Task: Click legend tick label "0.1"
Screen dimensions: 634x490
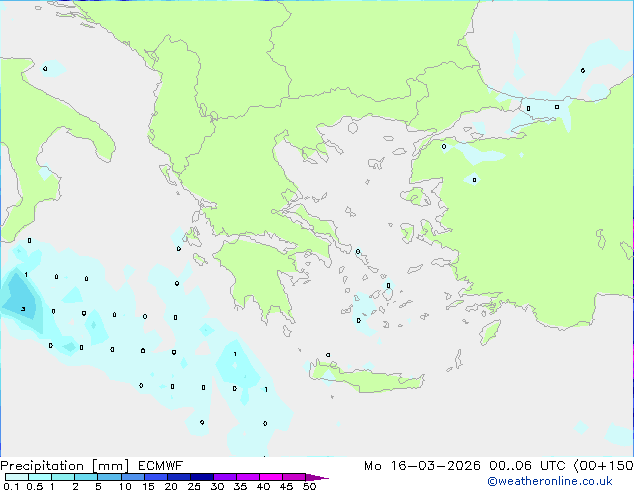Action: point(11,486)
